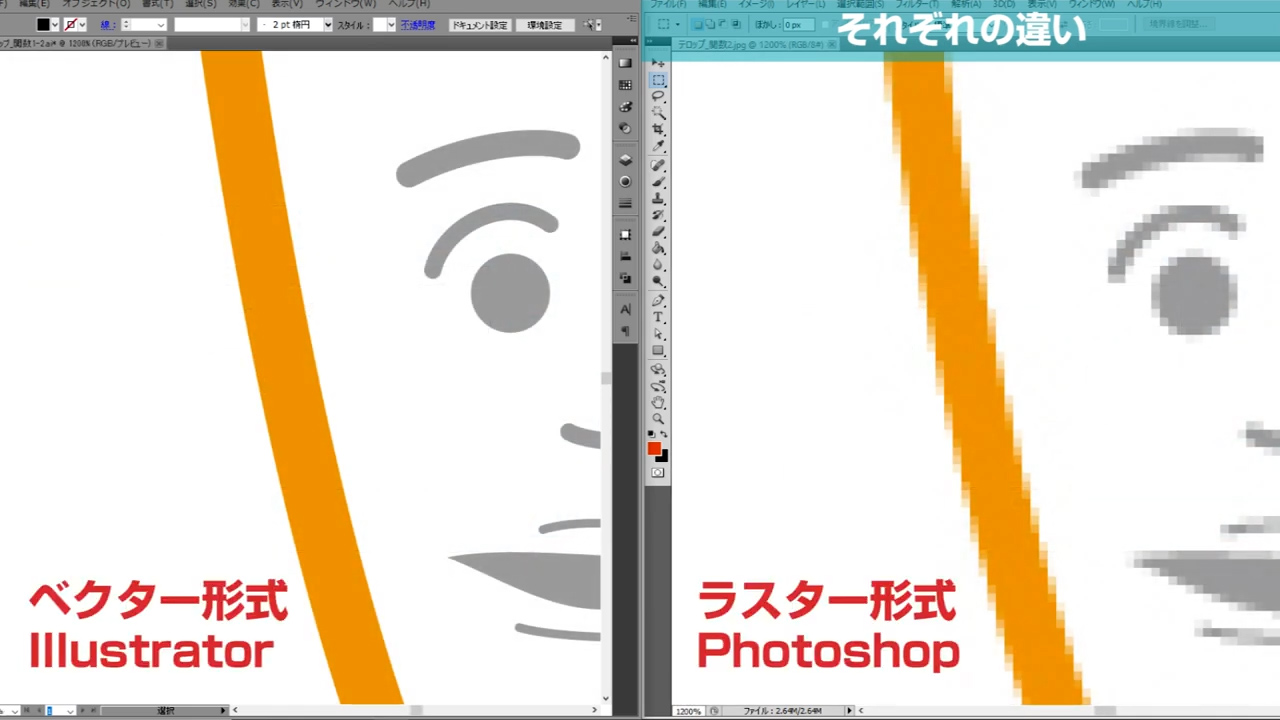Open the Align panel icon in Illustrator dock
The width and height of the screenshot is (1280, 720).
(625, 257)
